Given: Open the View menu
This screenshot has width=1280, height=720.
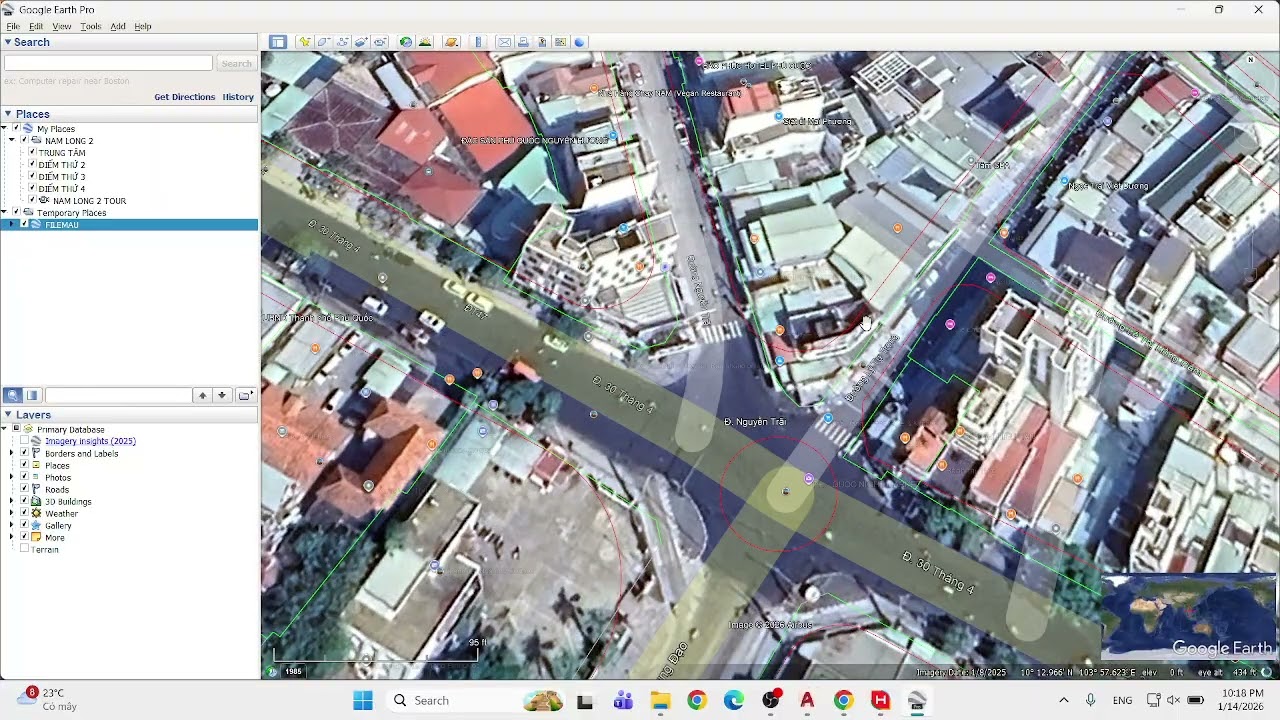Looking at the screenshot, I should pos(62,26).
